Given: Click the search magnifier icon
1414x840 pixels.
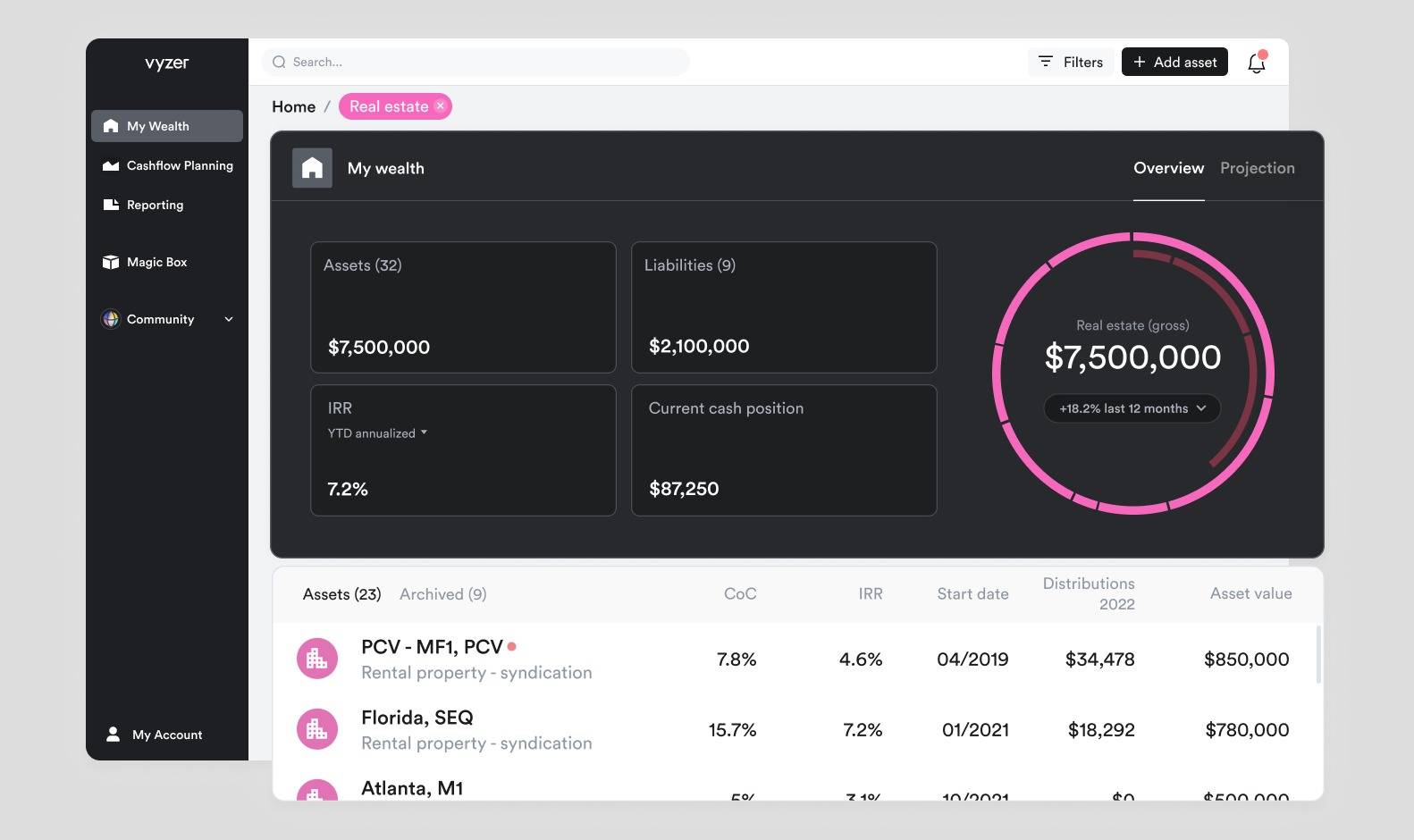Looking at the screenshot, I should coord(279,62).
